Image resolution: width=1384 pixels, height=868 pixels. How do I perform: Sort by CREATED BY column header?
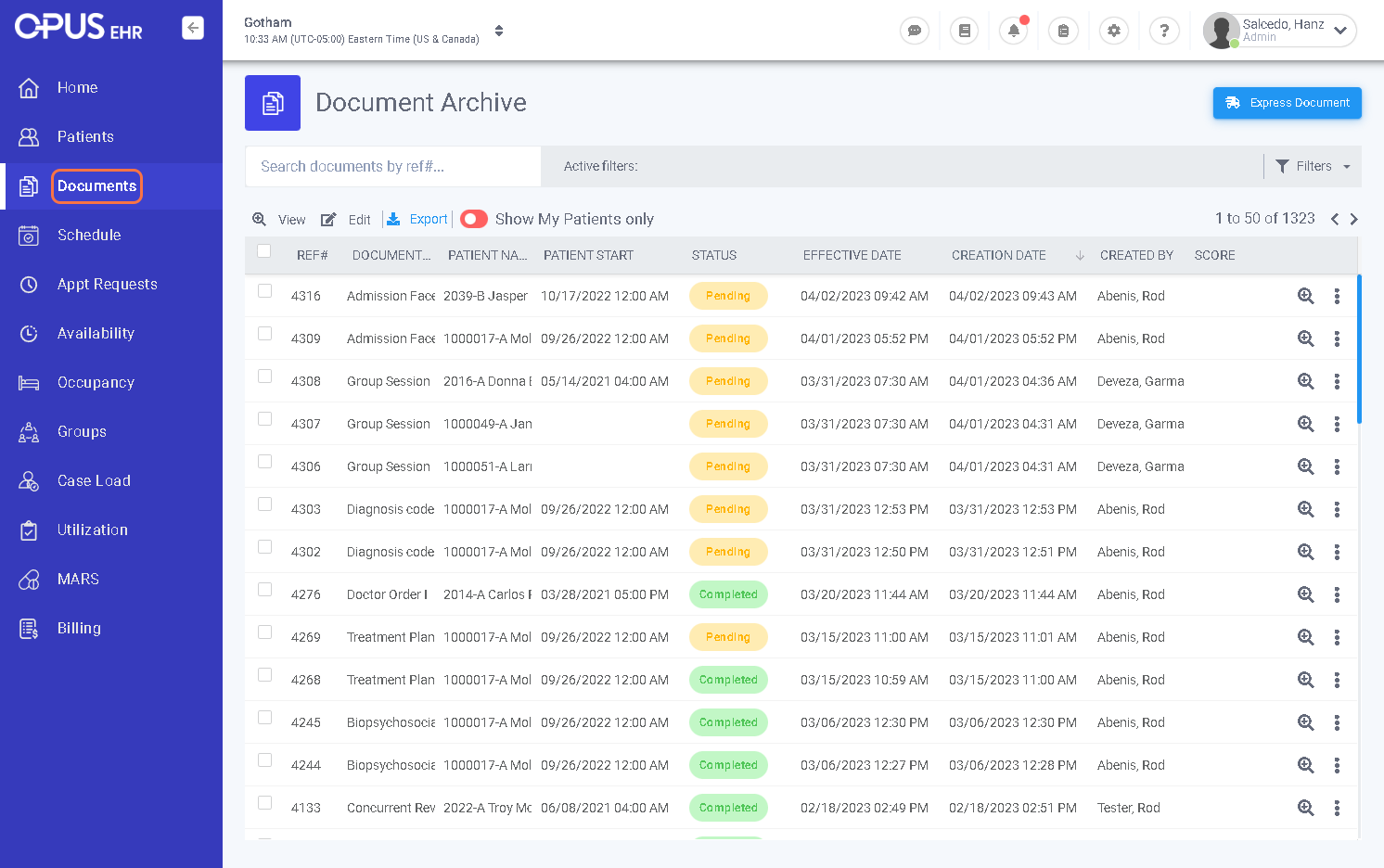coord(1136,255)
